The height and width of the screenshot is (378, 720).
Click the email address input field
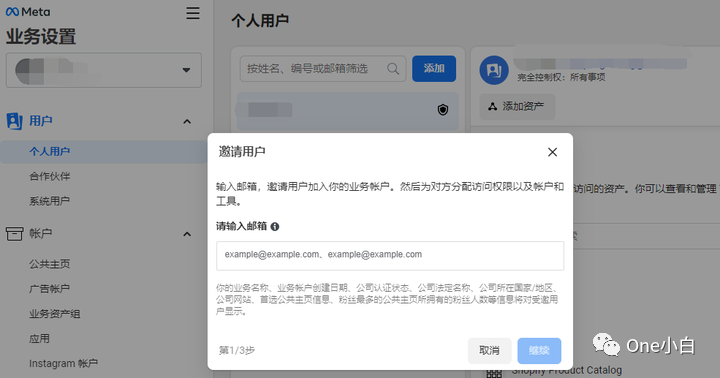(390, 256)
